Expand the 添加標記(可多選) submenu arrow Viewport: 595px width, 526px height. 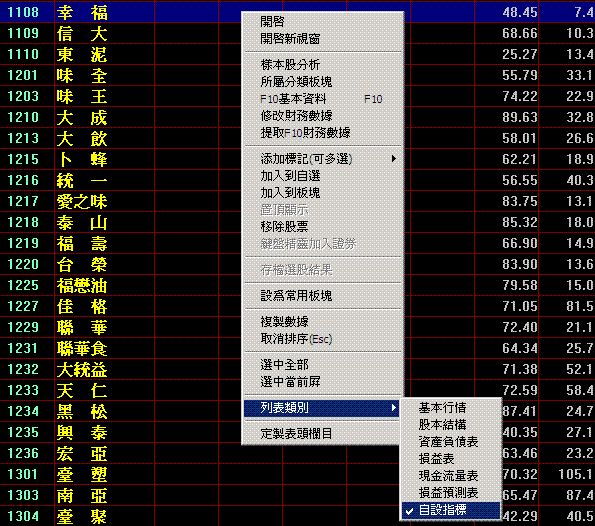click(x=394, y=159)
